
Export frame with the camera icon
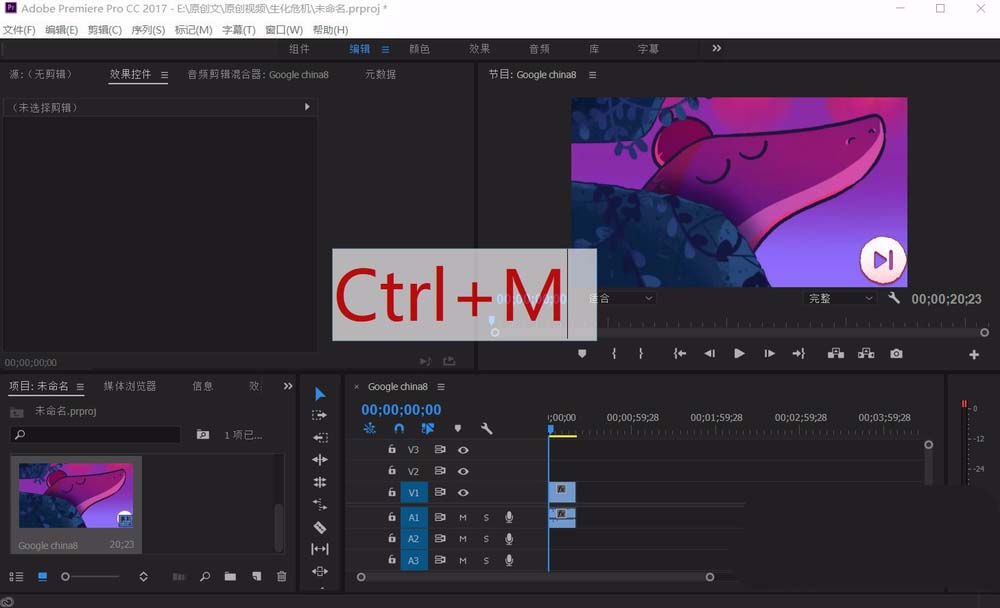(896, 353)
